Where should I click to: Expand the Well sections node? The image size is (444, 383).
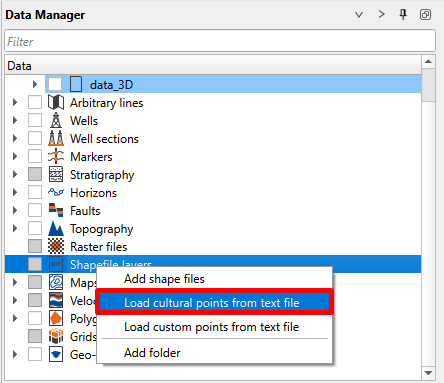coord(15,138)
